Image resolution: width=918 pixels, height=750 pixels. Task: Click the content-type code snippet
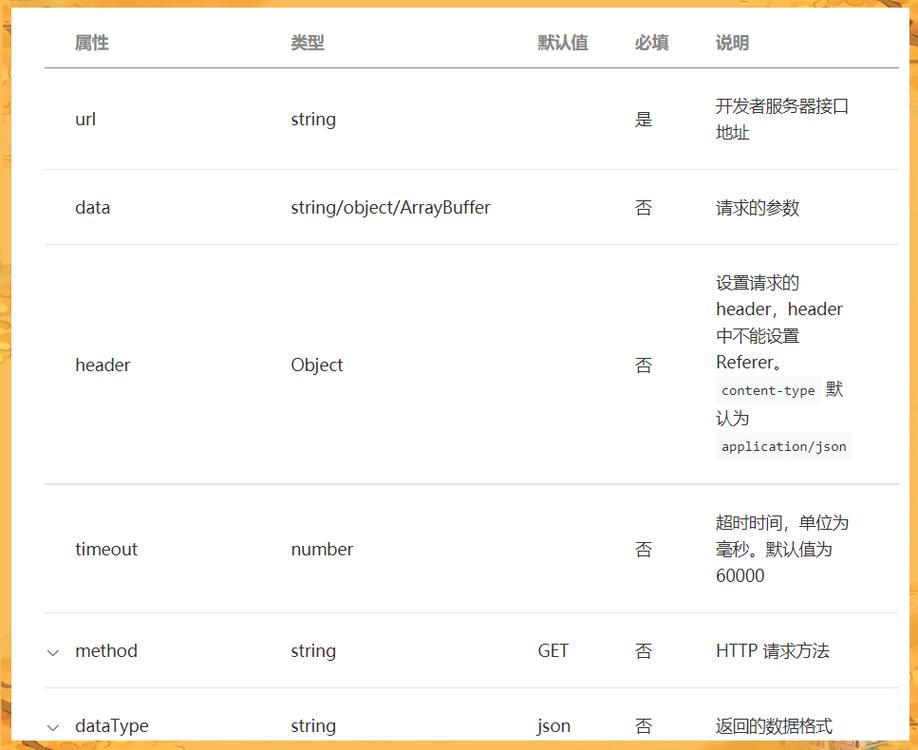pos(767,390)
